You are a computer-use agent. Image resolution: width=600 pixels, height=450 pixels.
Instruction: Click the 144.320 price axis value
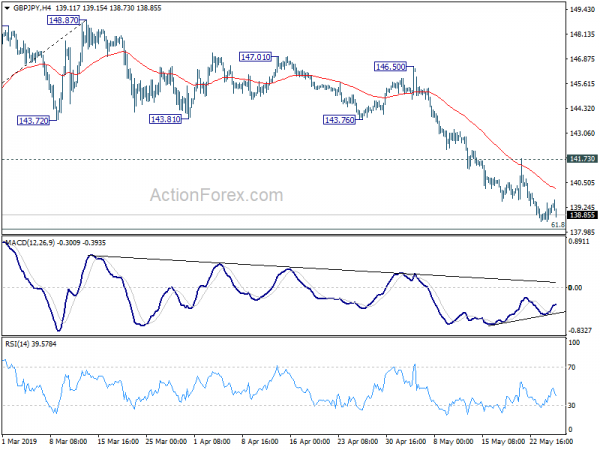582,109
